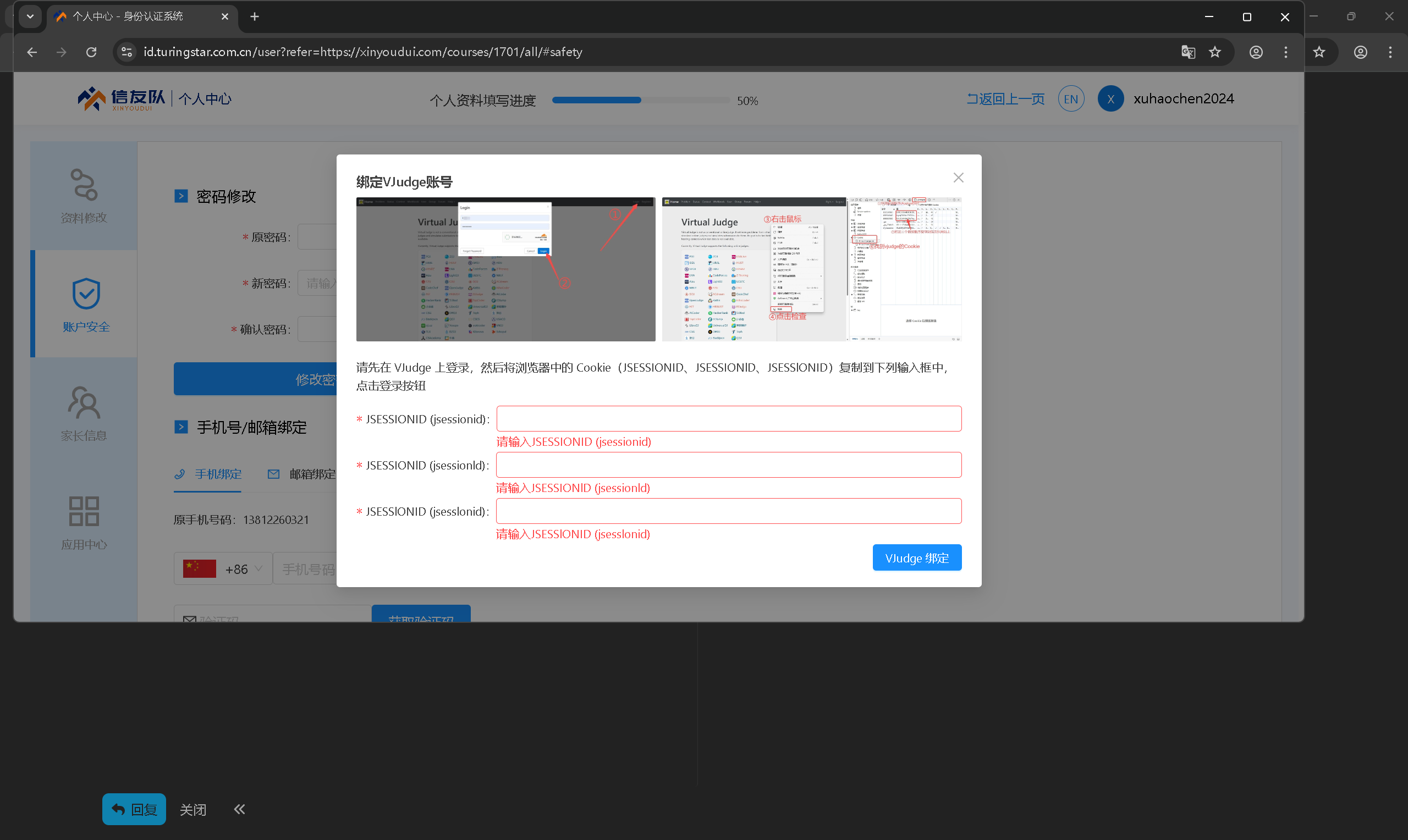The height and width of the screenshot is (840, 1408).
Task: Click the 确认密码 input field
Action: [317, 329]
